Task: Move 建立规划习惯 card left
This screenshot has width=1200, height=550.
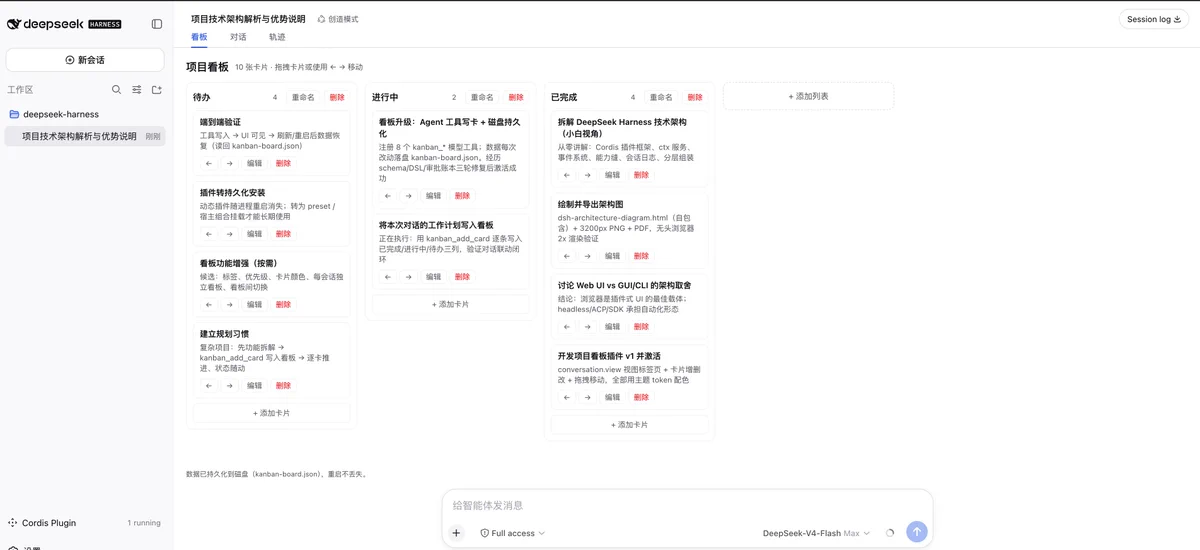Action: 209,386
